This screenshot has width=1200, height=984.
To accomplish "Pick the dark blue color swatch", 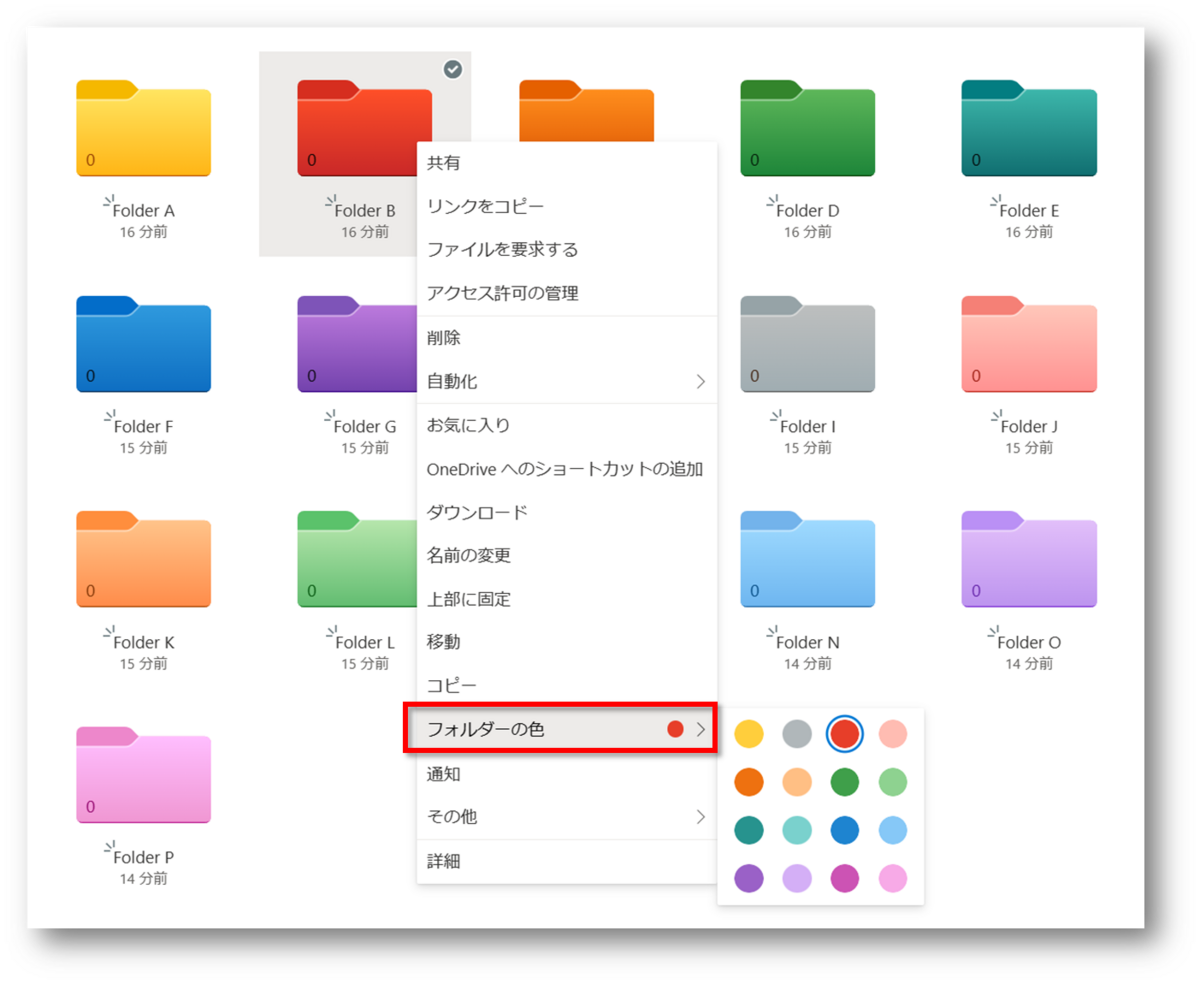I will (x=845, y=830).
